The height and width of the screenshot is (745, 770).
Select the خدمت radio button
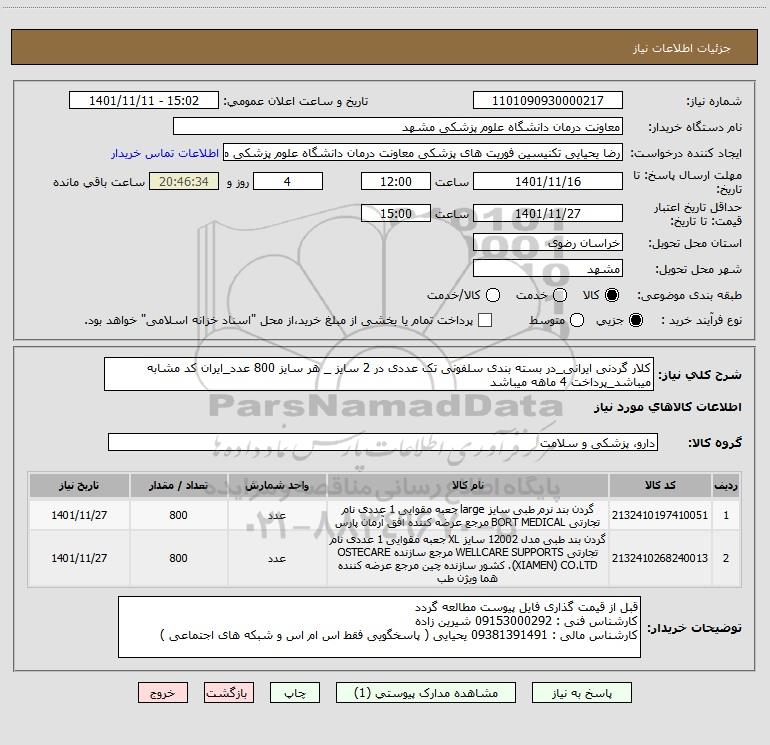coord(560,295)
